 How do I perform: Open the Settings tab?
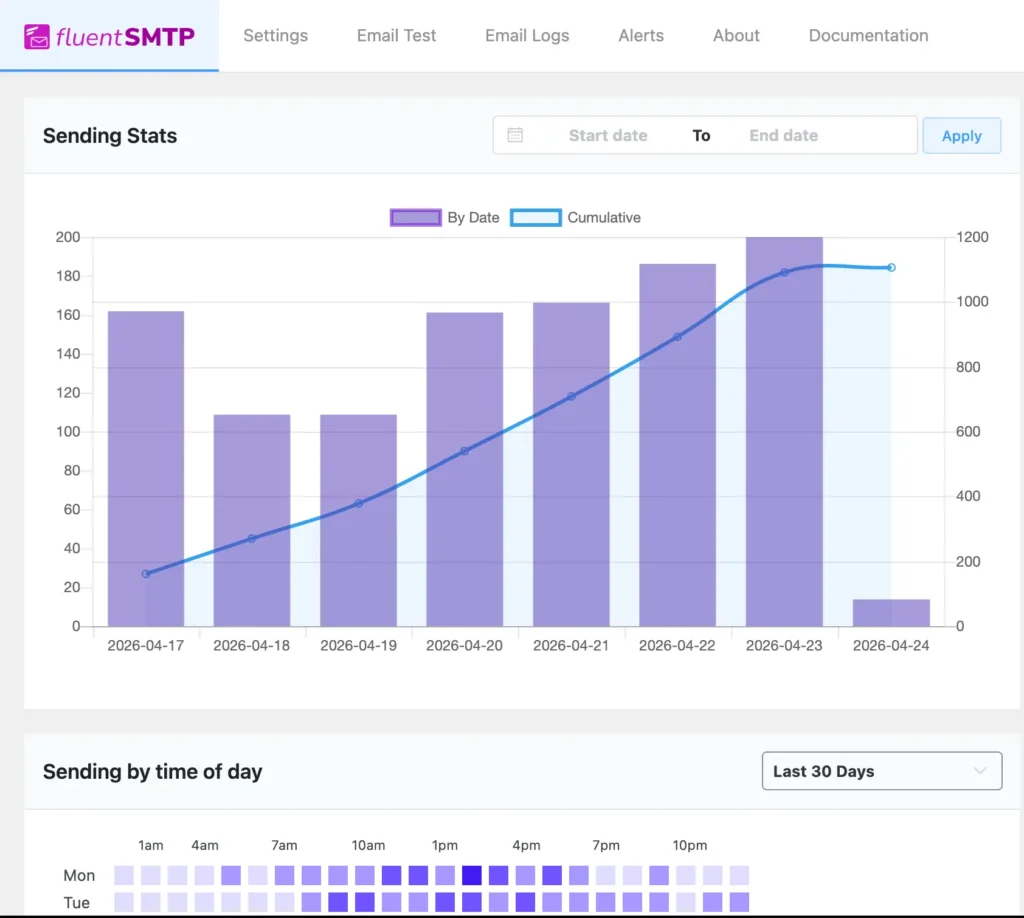(x=275, y=35)
